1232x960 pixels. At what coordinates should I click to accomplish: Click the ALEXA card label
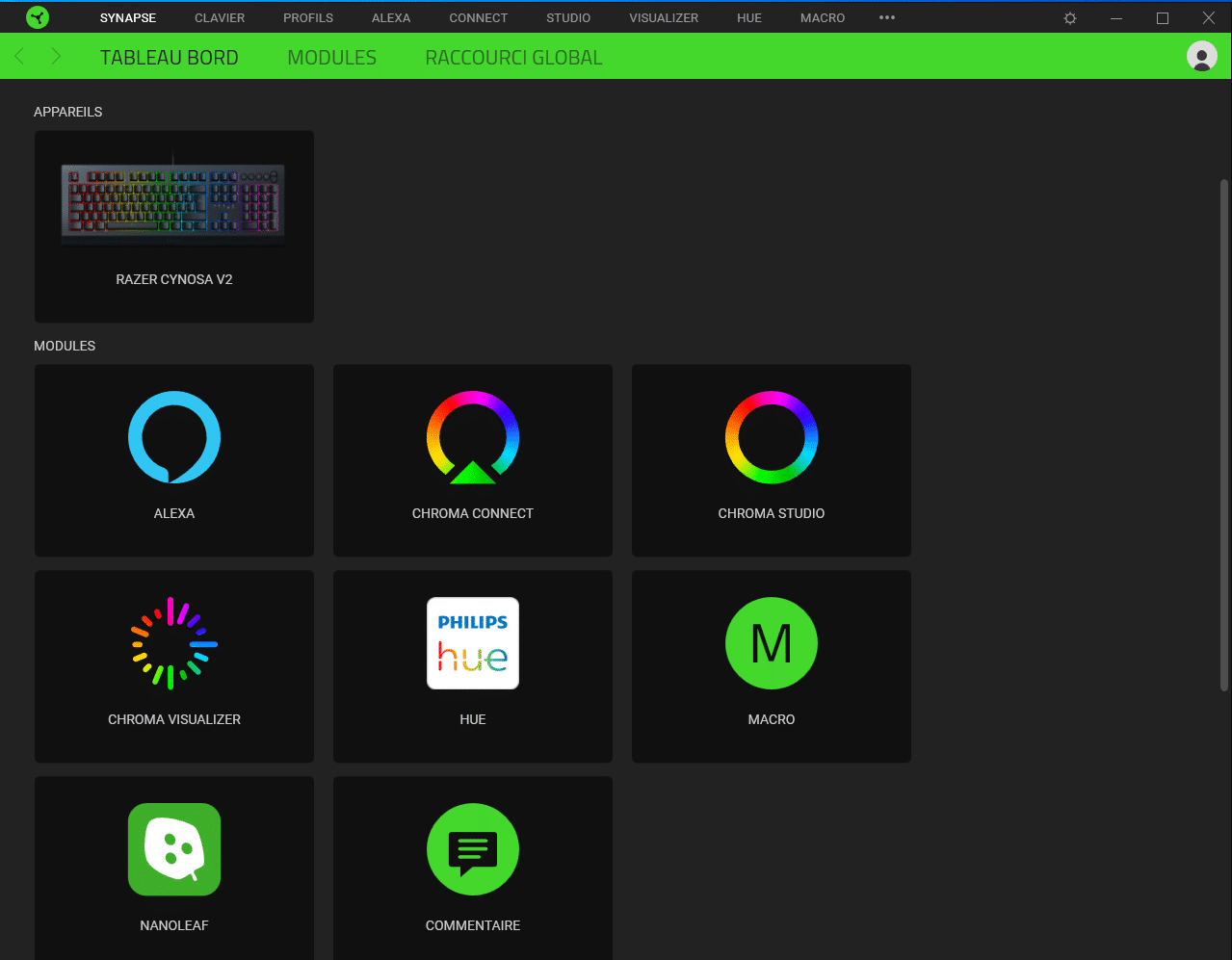(174, 513)
